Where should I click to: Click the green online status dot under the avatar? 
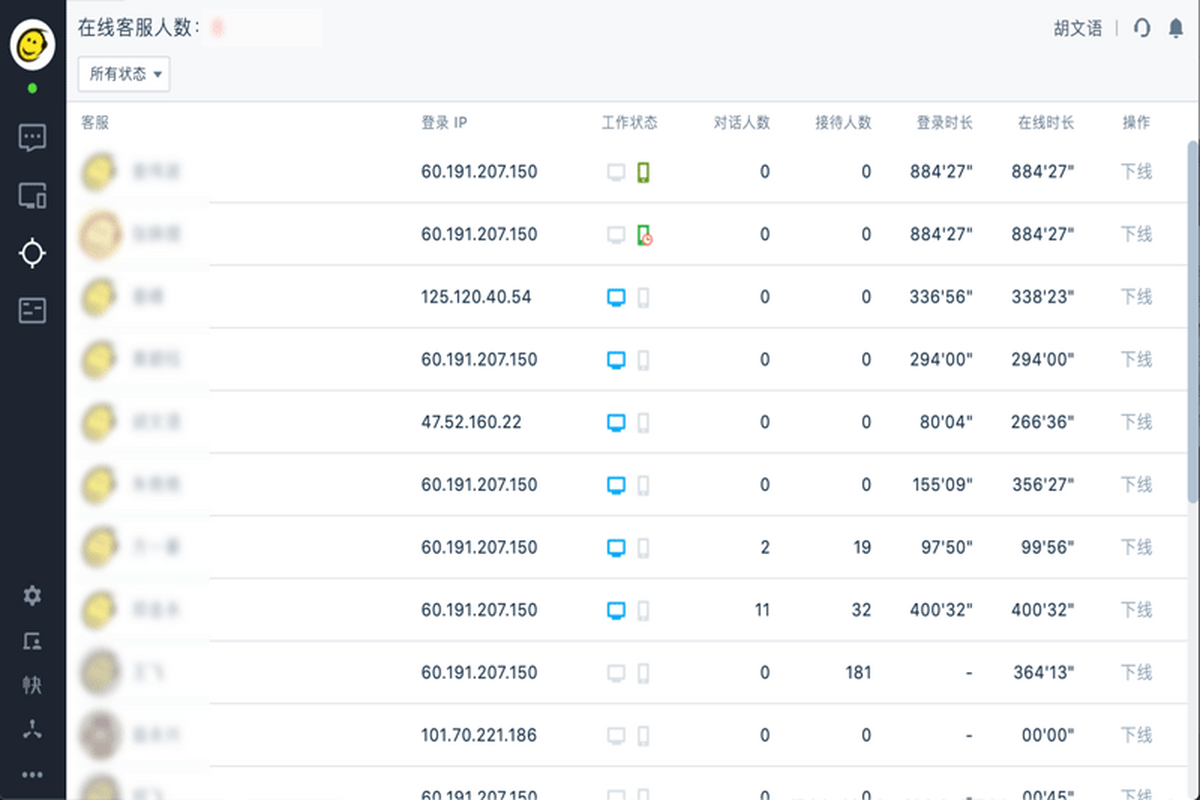click(32, 88)
